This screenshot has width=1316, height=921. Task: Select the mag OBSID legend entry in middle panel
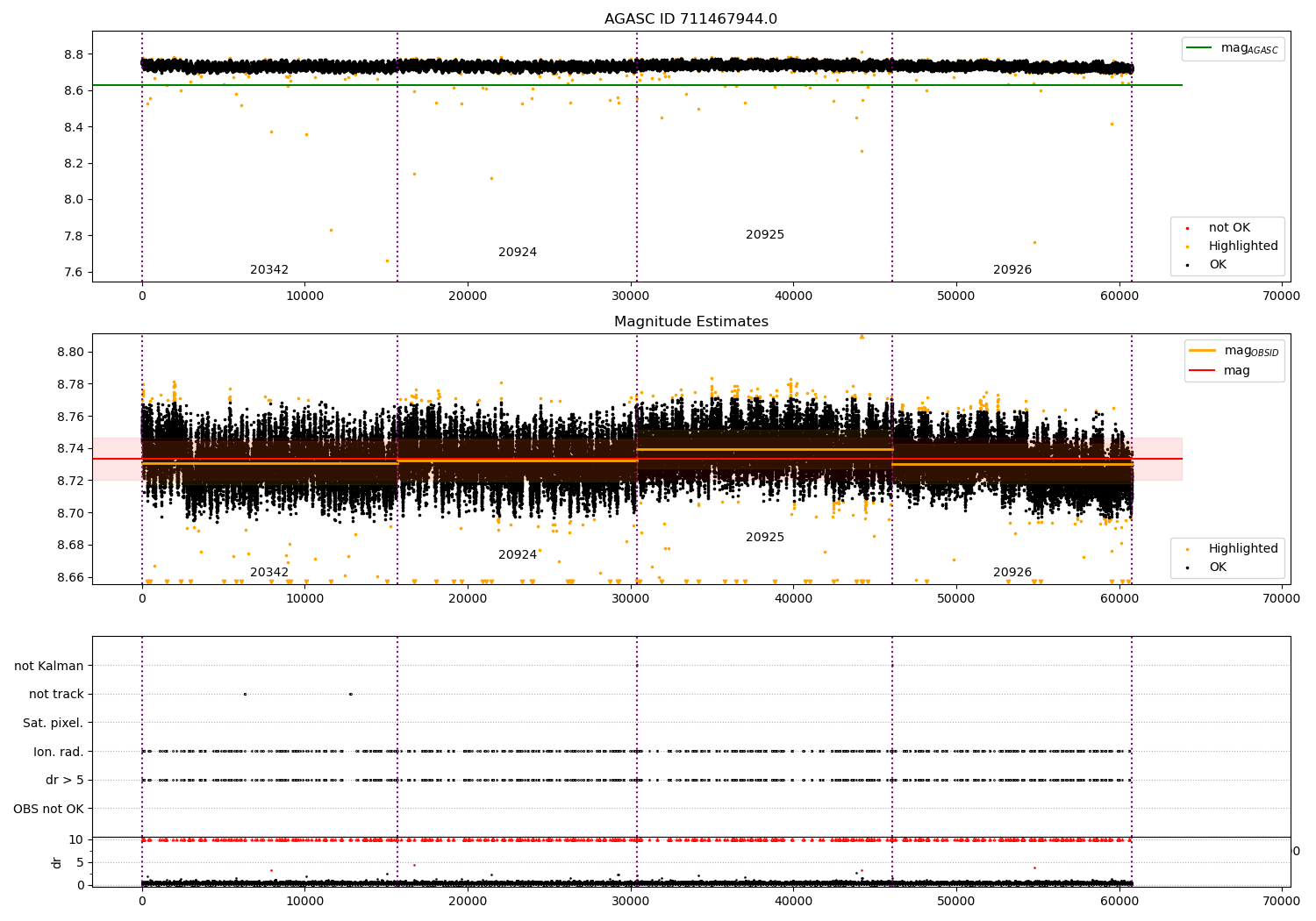pos(1234,351)
